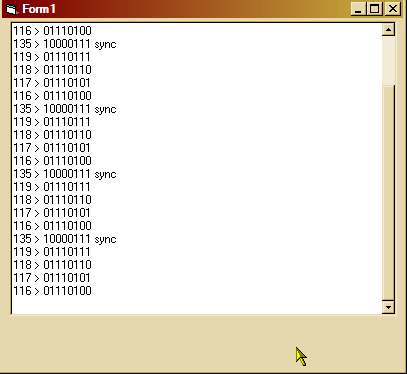Click the scrollbar down arrow
This screenshot has height=374, width=407.
[x=388, y=307]
